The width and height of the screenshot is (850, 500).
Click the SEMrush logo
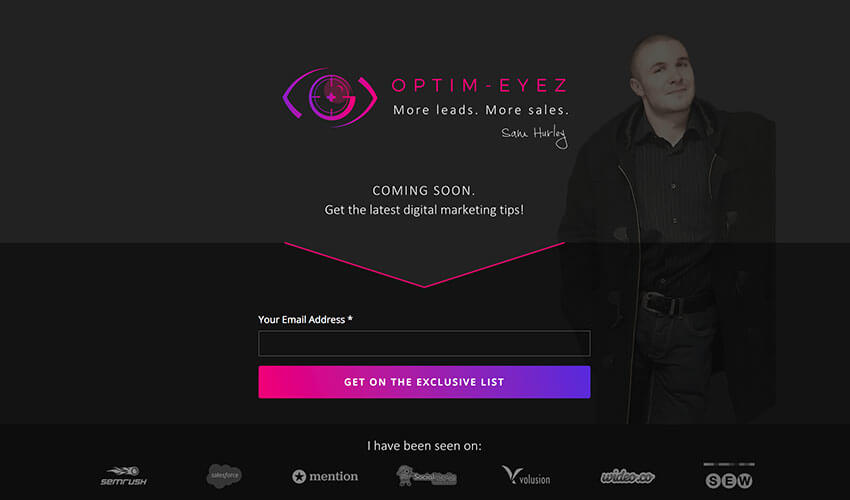tap(124, 476)
